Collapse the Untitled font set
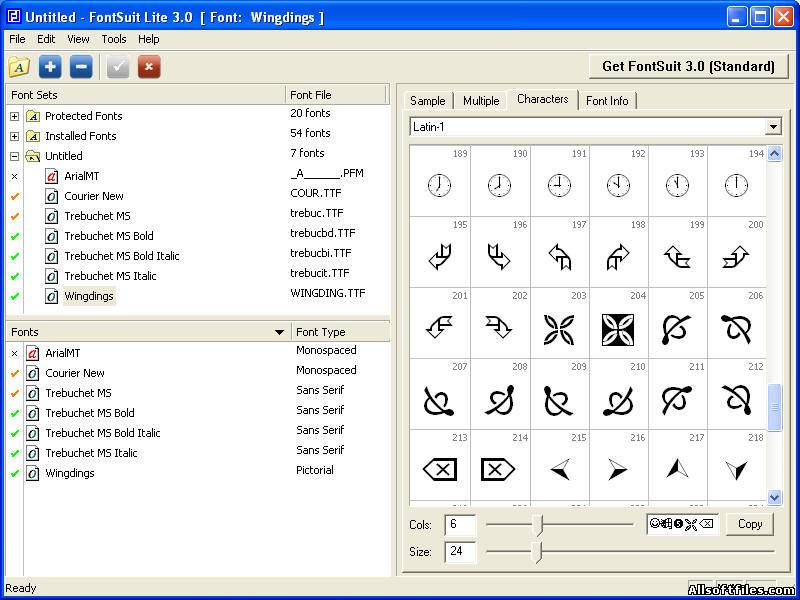 coord(14,156)
